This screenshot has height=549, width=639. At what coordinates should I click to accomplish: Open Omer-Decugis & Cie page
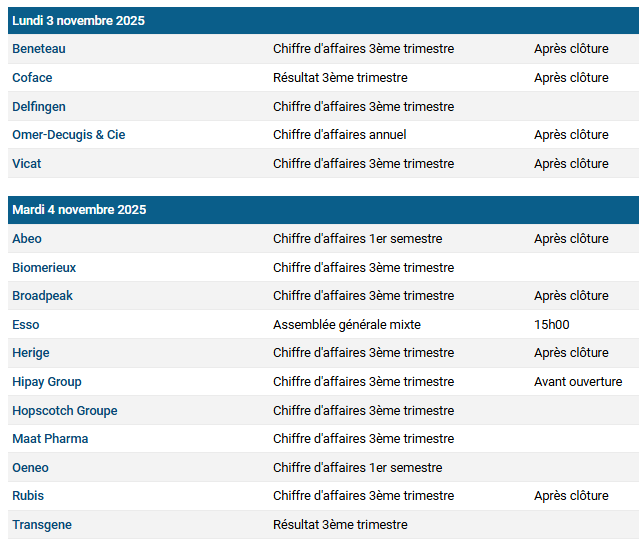(x=68, y=134)
